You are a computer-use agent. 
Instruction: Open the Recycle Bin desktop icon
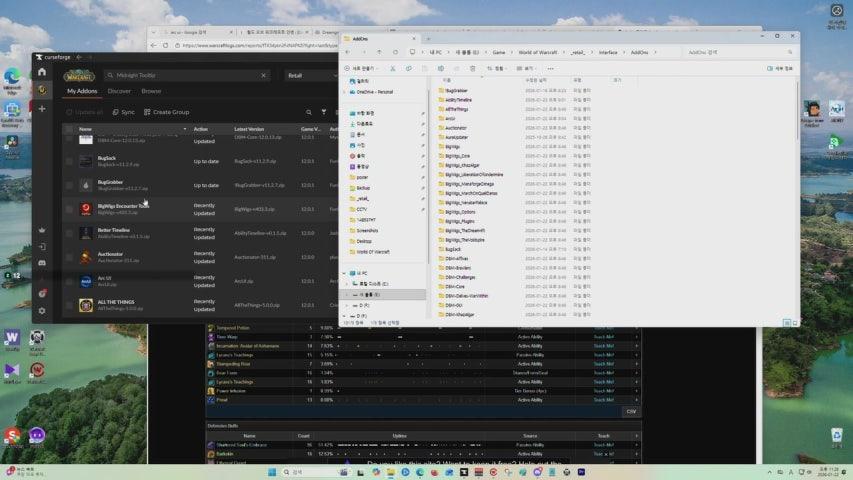point(837,437)
